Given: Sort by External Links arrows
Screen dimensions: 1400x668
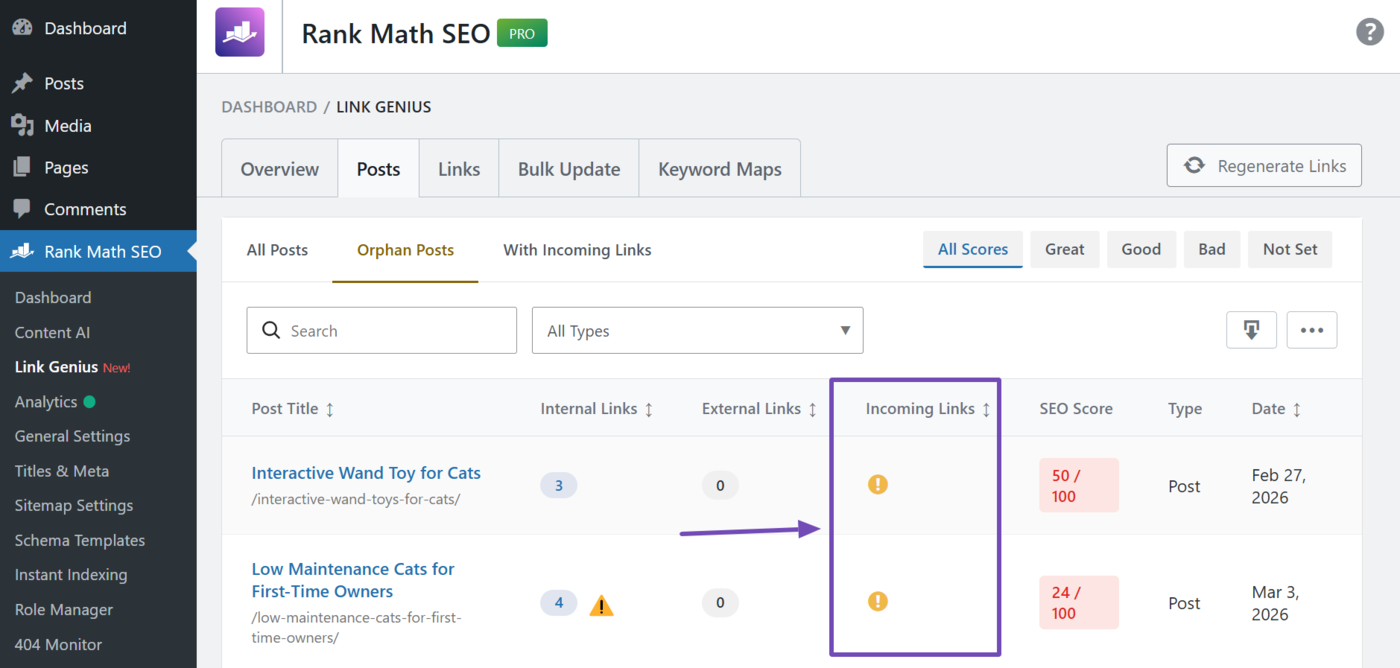Looking at the screenshot, I should [812, 409].
